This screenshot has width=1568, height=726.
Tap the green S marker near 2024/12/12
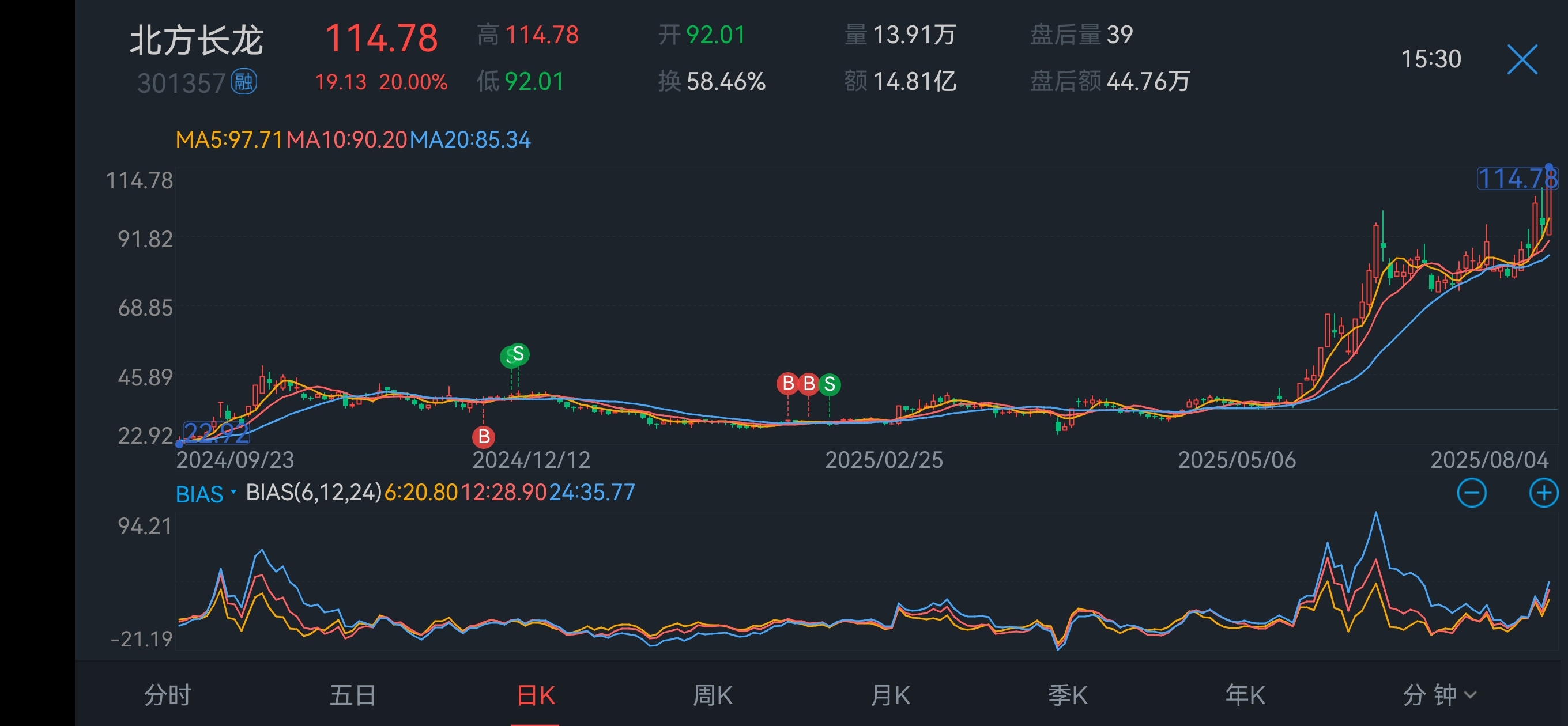518,354
